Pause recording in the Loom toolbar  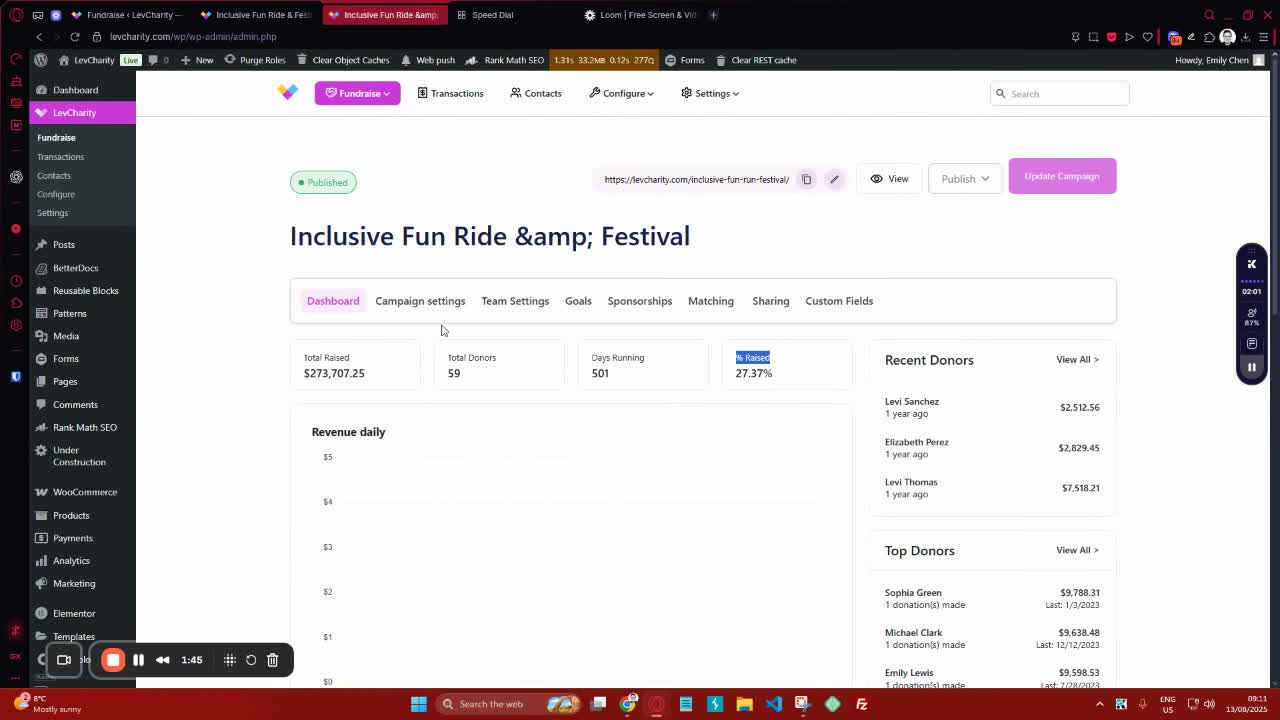[x=139, y=660]
